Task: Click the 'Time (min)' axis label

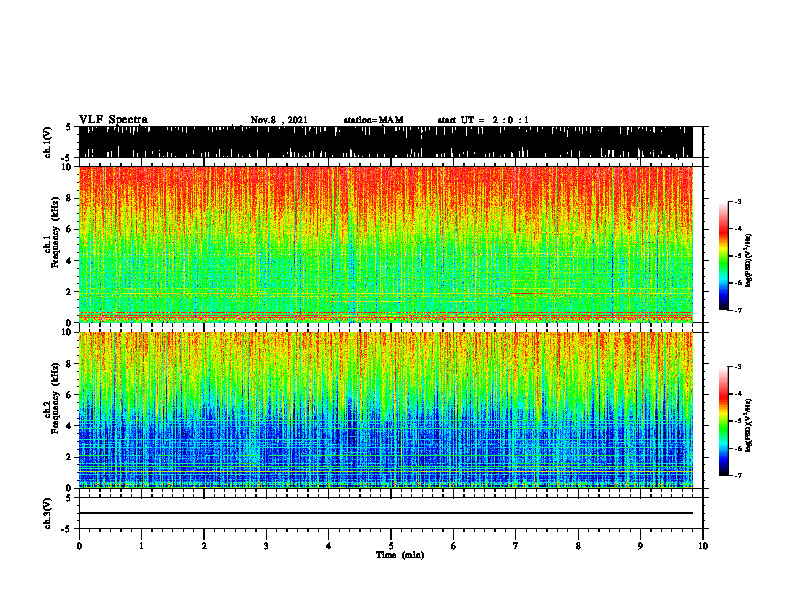Action: coord(400,555)
